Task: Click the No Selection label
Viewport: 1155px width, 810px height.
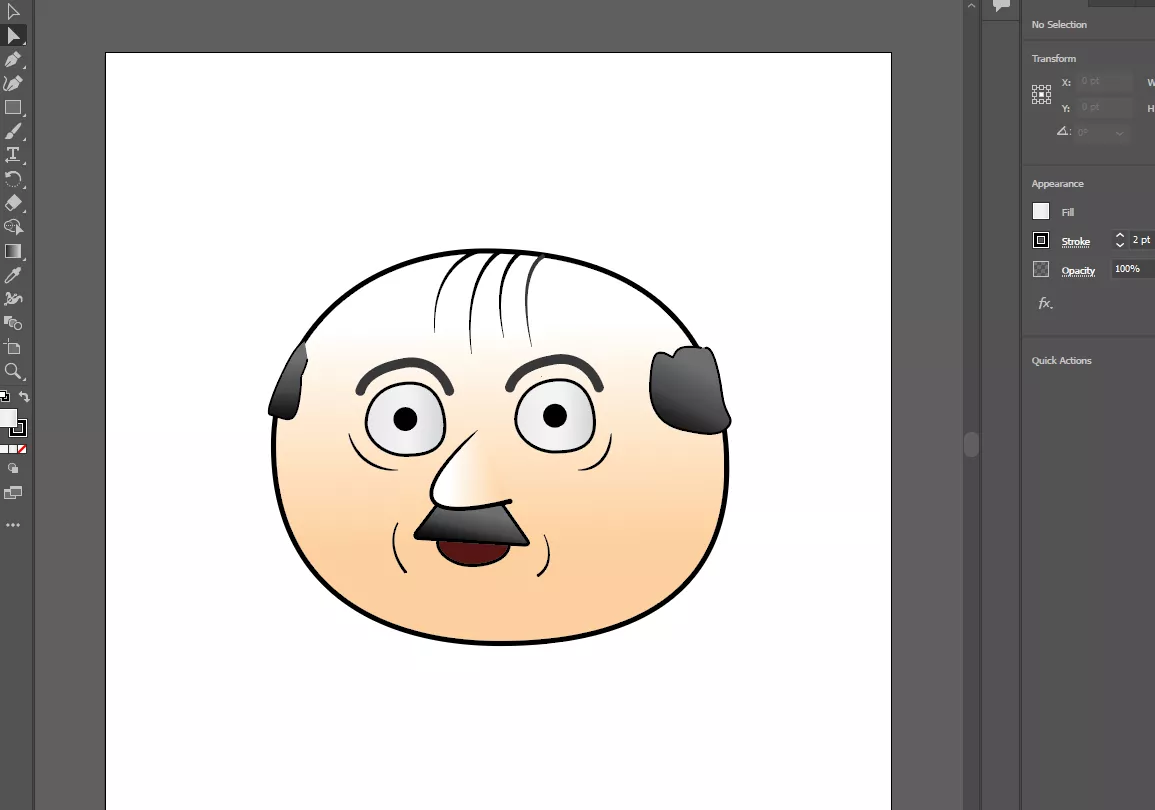Action: tap(1059, 24)
